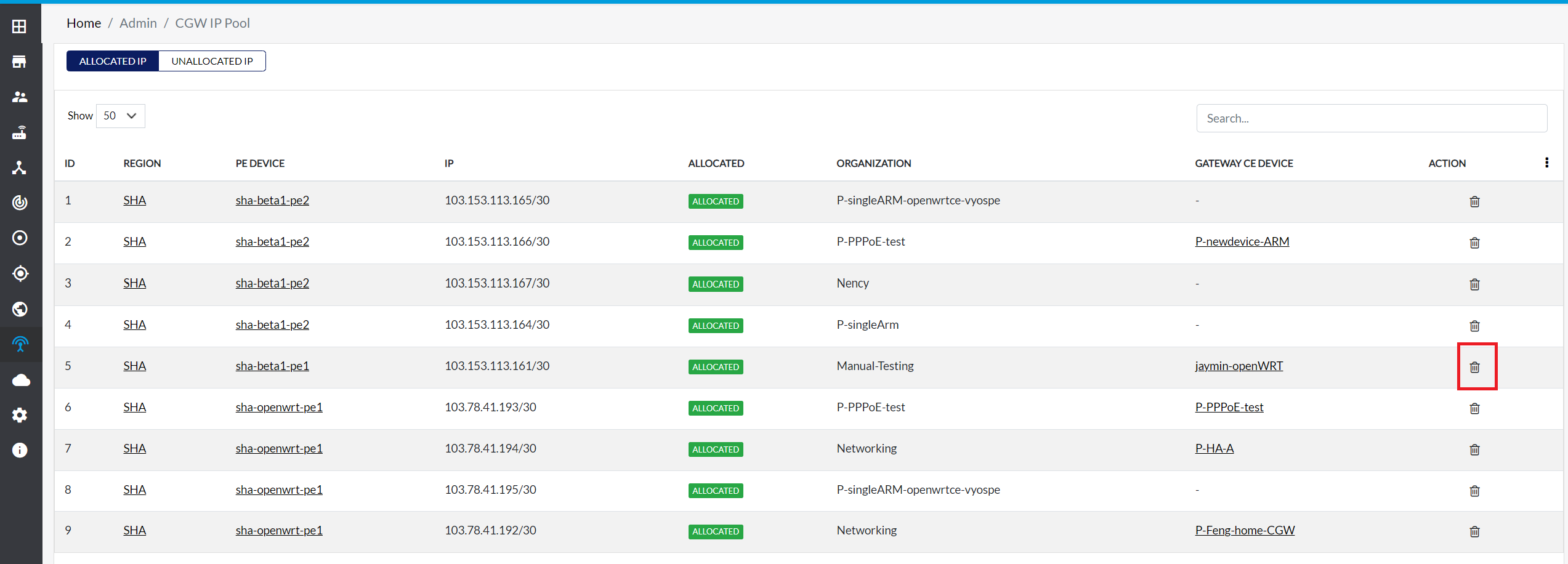
Task: Delete the Manual-Testing IP row
Action: click(1474, 367)
